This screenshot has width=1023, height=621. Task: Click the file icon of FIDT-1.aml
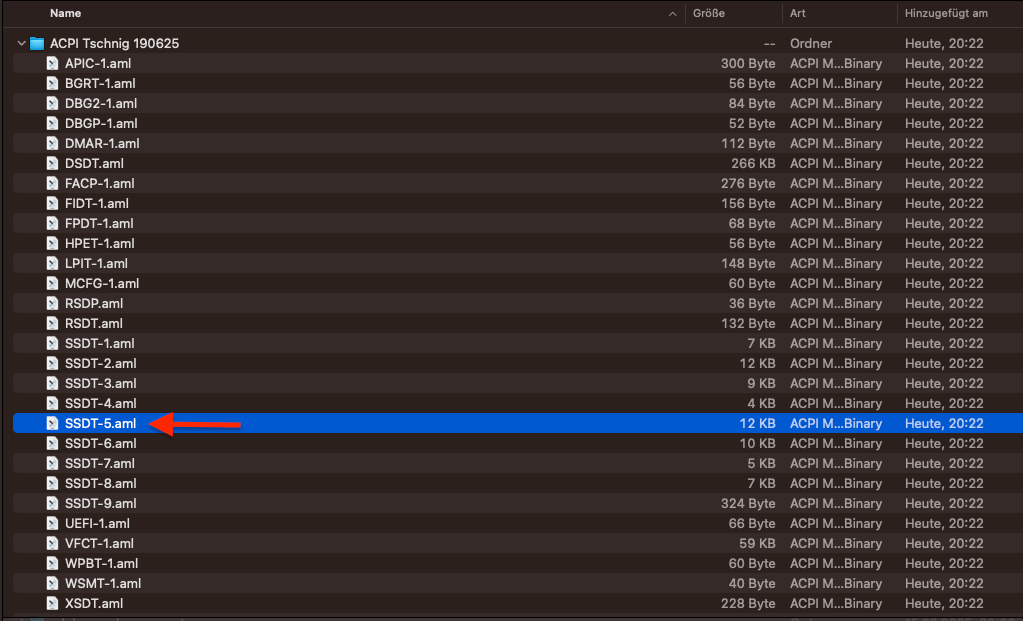[x=52, y=204]
